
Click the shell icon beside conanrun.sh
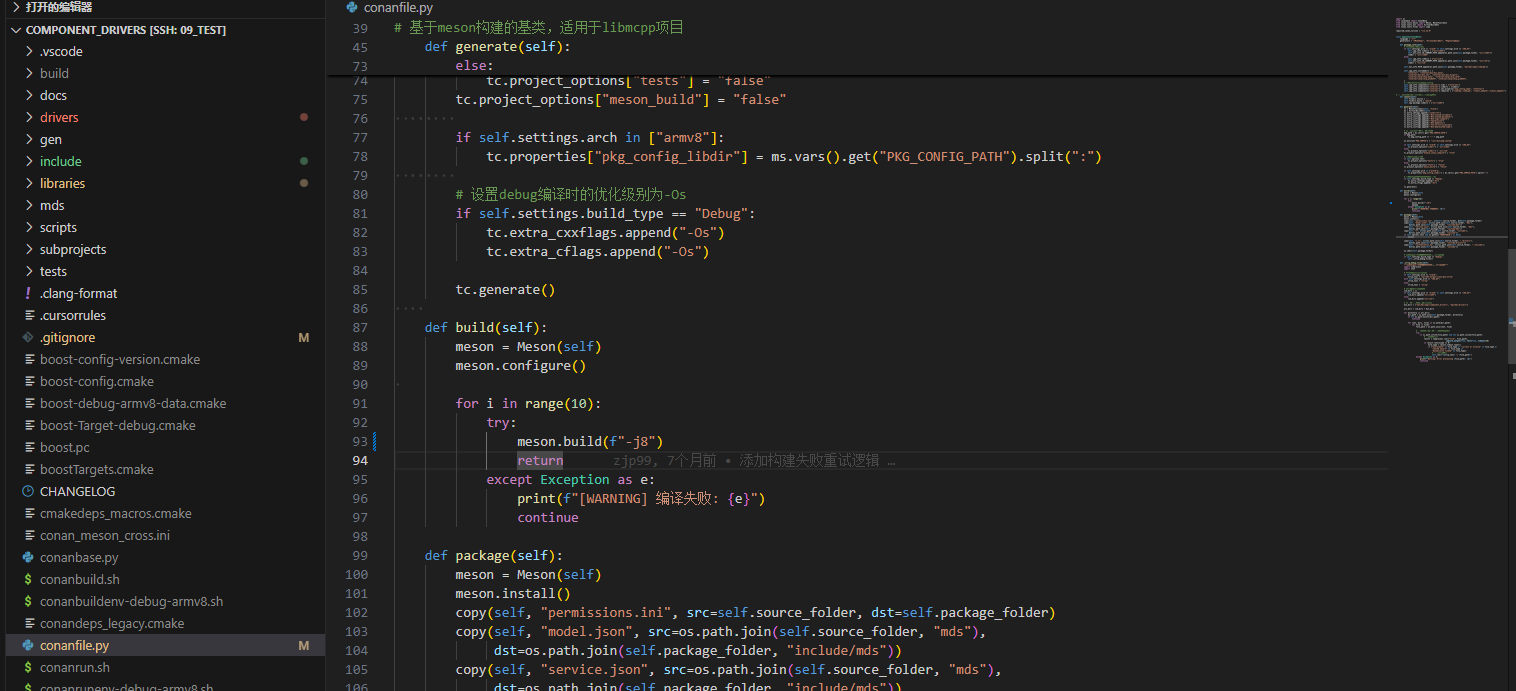click(28, 667)
